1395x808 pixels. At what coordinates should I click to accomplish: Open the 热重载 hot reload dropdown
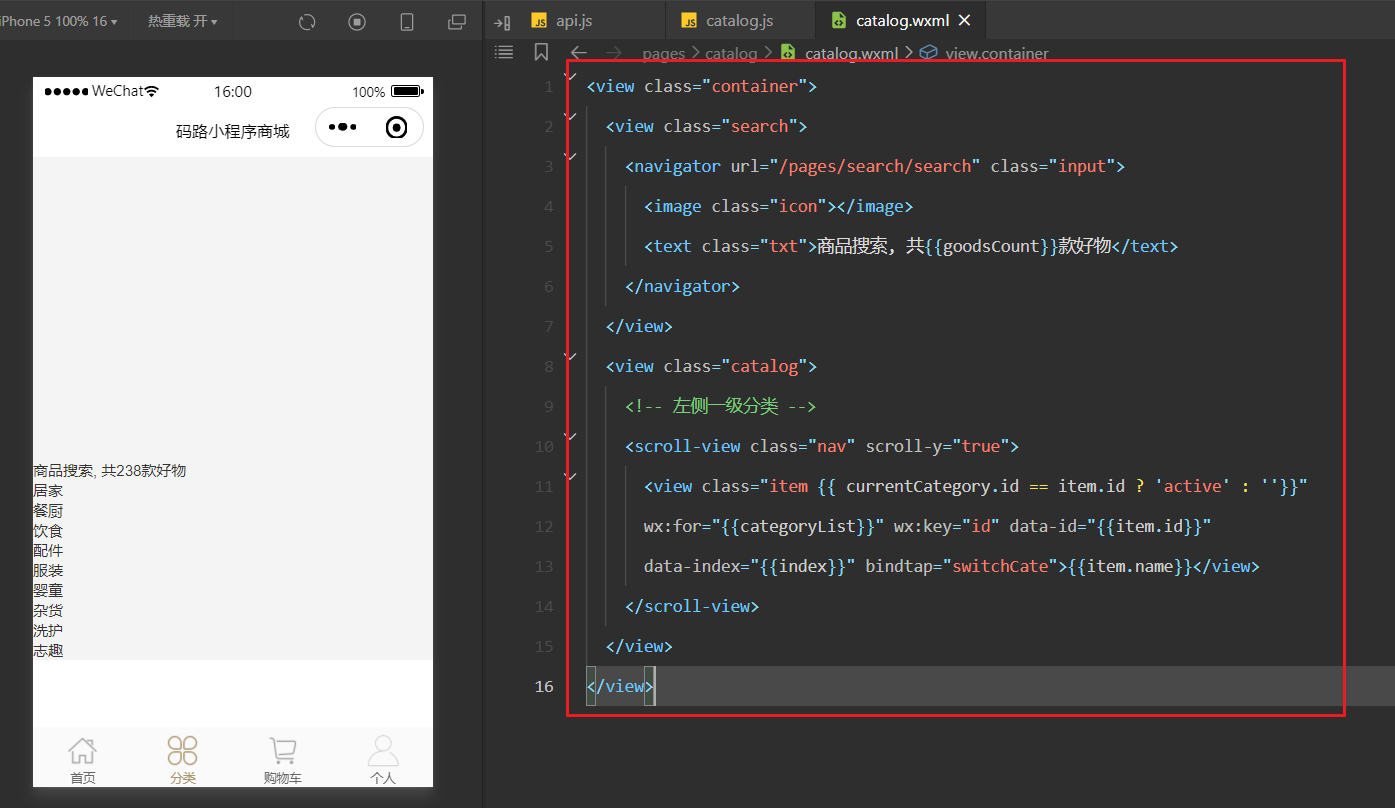click(x=183, y=21)
